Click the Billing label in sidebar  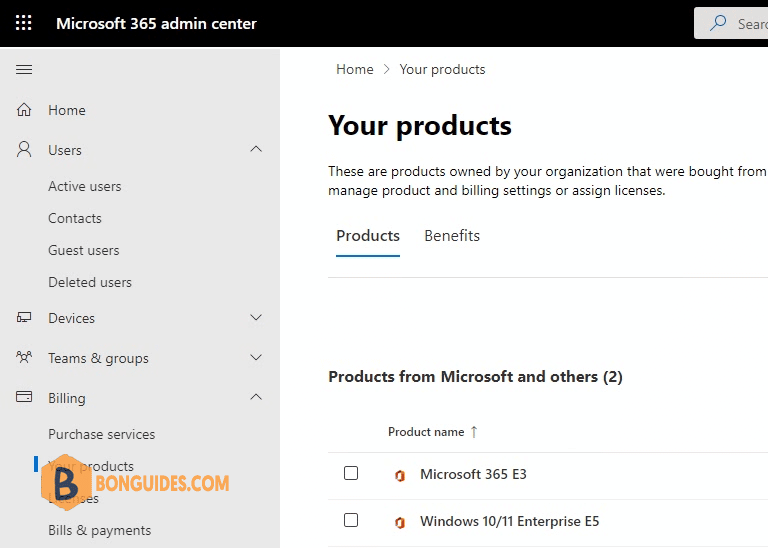67,399
